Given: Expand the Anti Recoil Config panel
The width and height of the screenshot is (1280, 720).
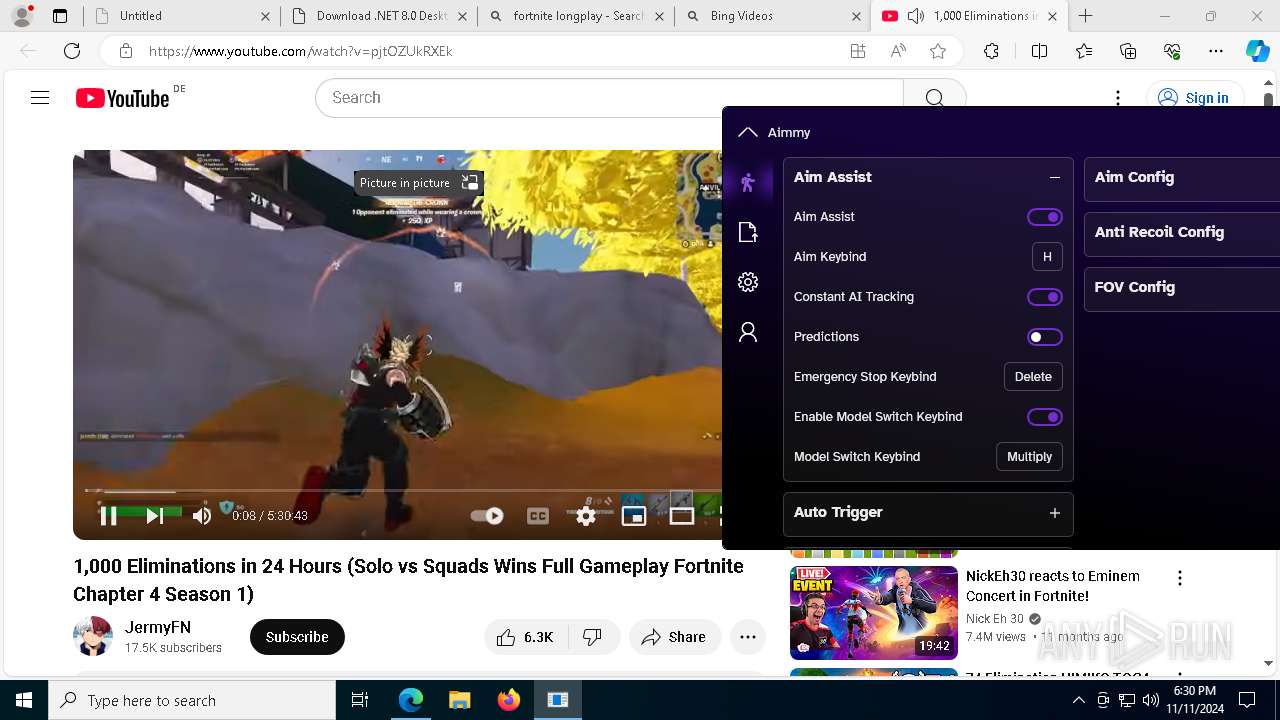Looking at the screenshot, I should pos(1181,232).
